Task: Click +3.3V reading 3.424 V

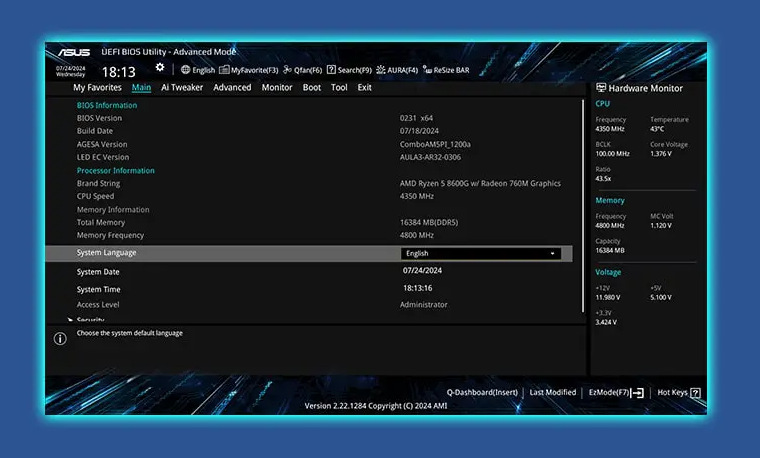Action: (x=606, y=322)
